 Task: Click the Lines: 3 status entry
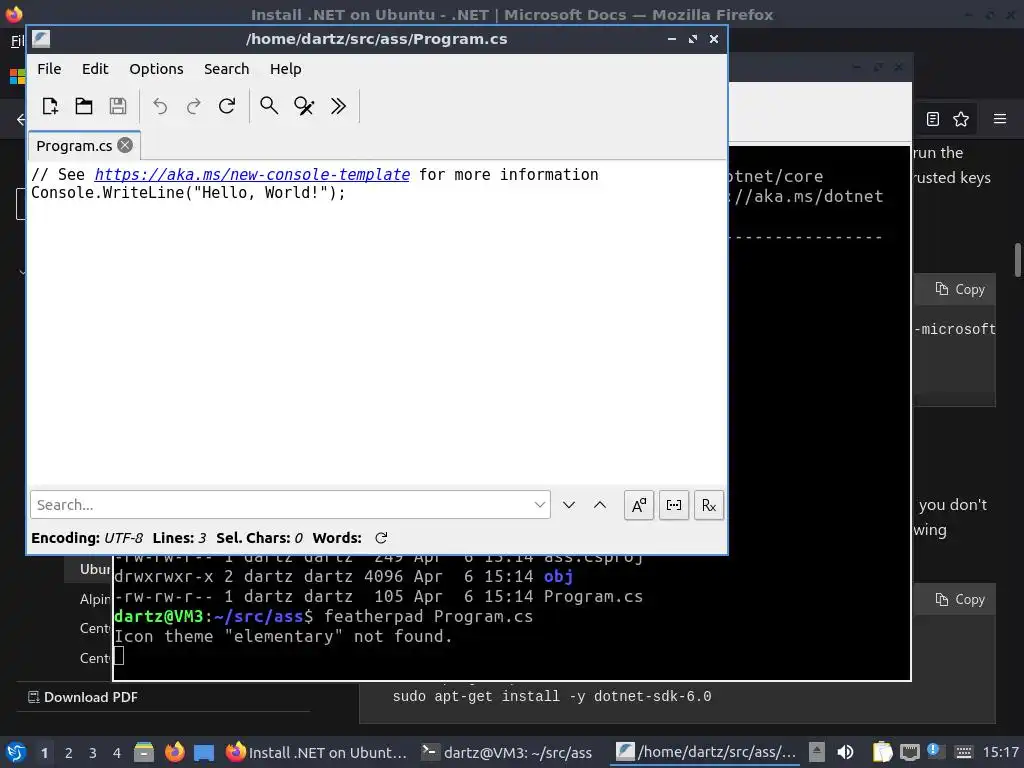[179, 537]
